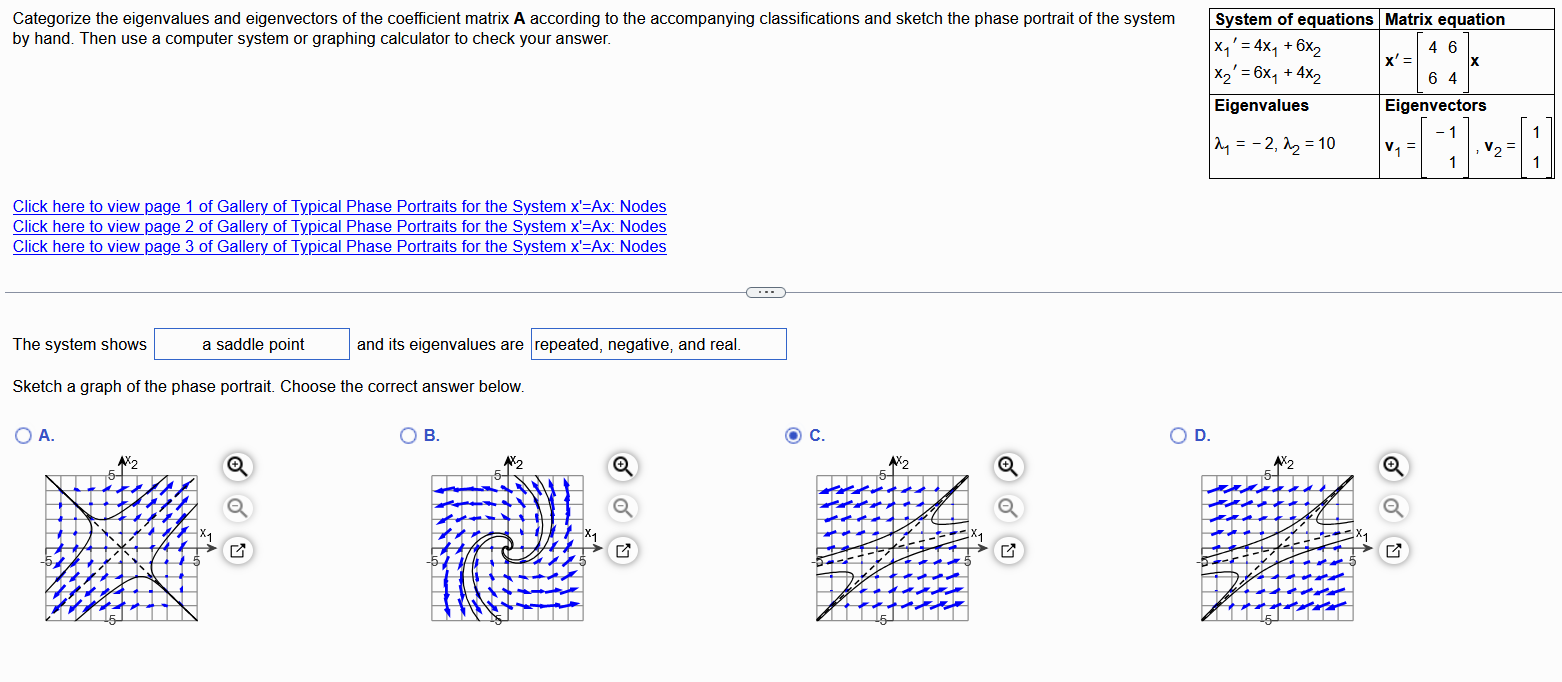Select answer choice D

coord(1177,435)
